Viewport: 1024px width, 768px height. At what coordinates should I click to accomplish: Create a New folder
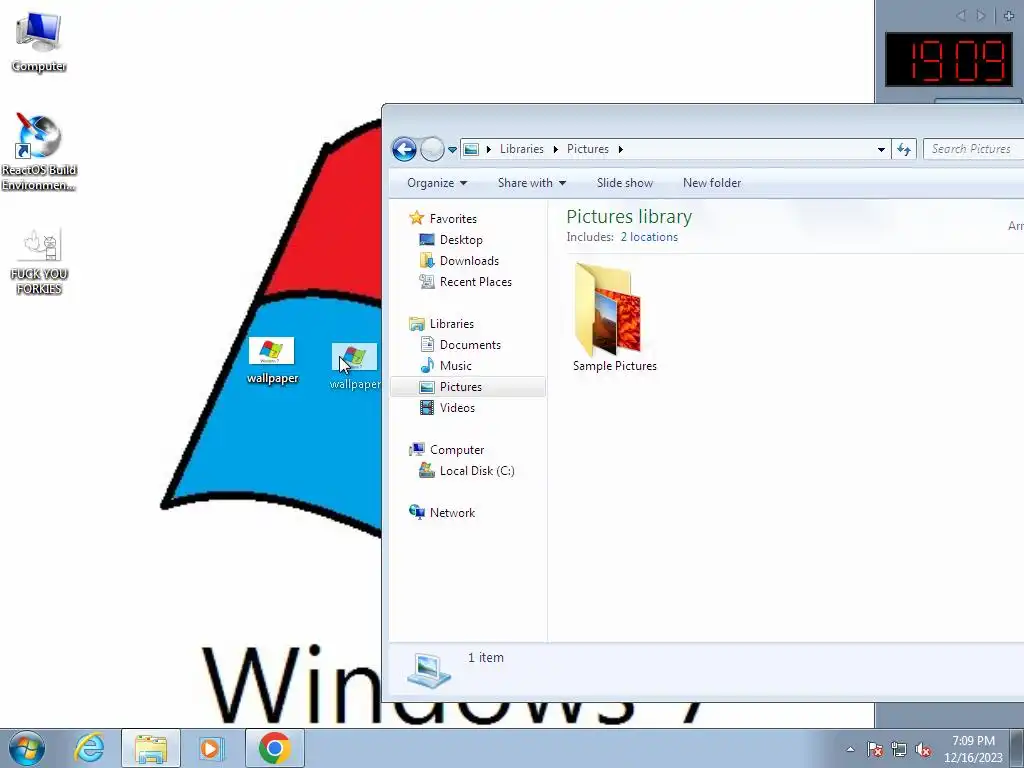click(712, 183)
